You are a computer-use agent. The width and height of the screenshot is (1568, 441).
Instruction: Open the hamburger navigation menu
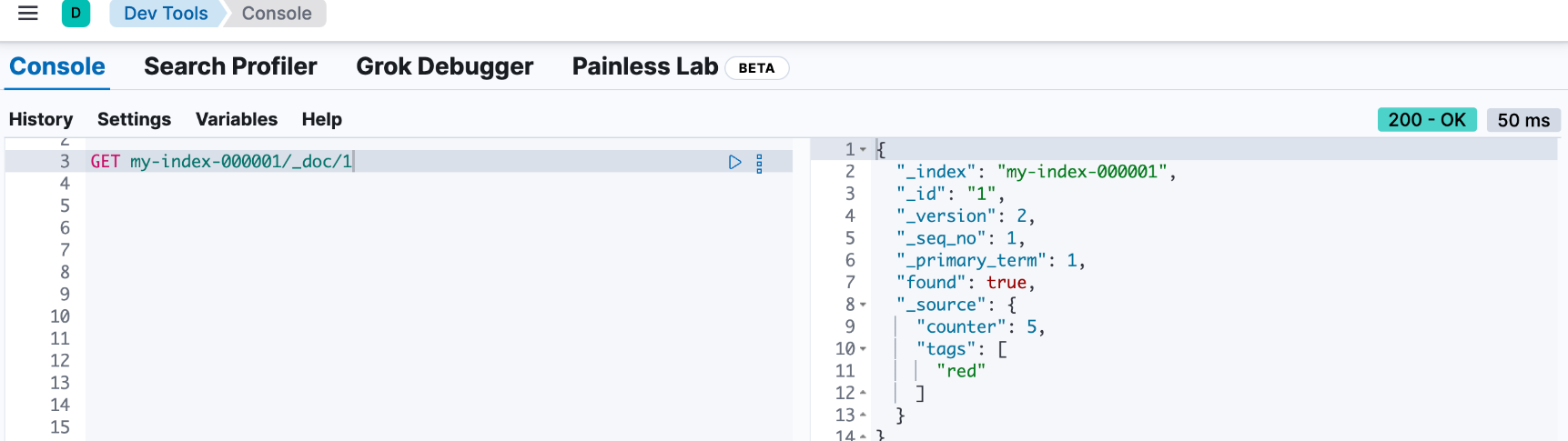tap(28, 14)
